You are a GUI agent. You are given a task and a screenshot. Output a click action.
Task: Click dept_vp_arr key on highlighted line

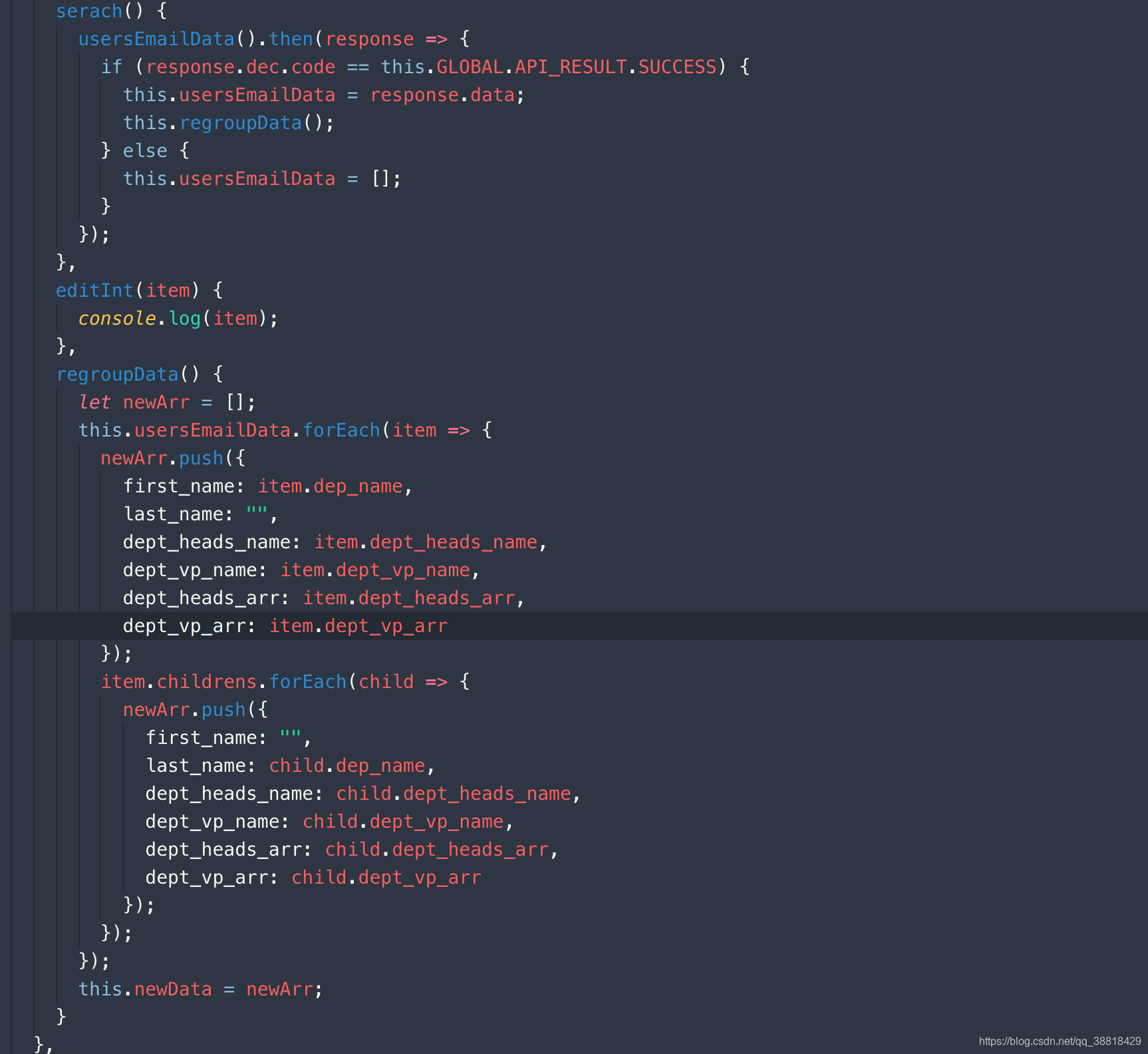tap(184, 625)
